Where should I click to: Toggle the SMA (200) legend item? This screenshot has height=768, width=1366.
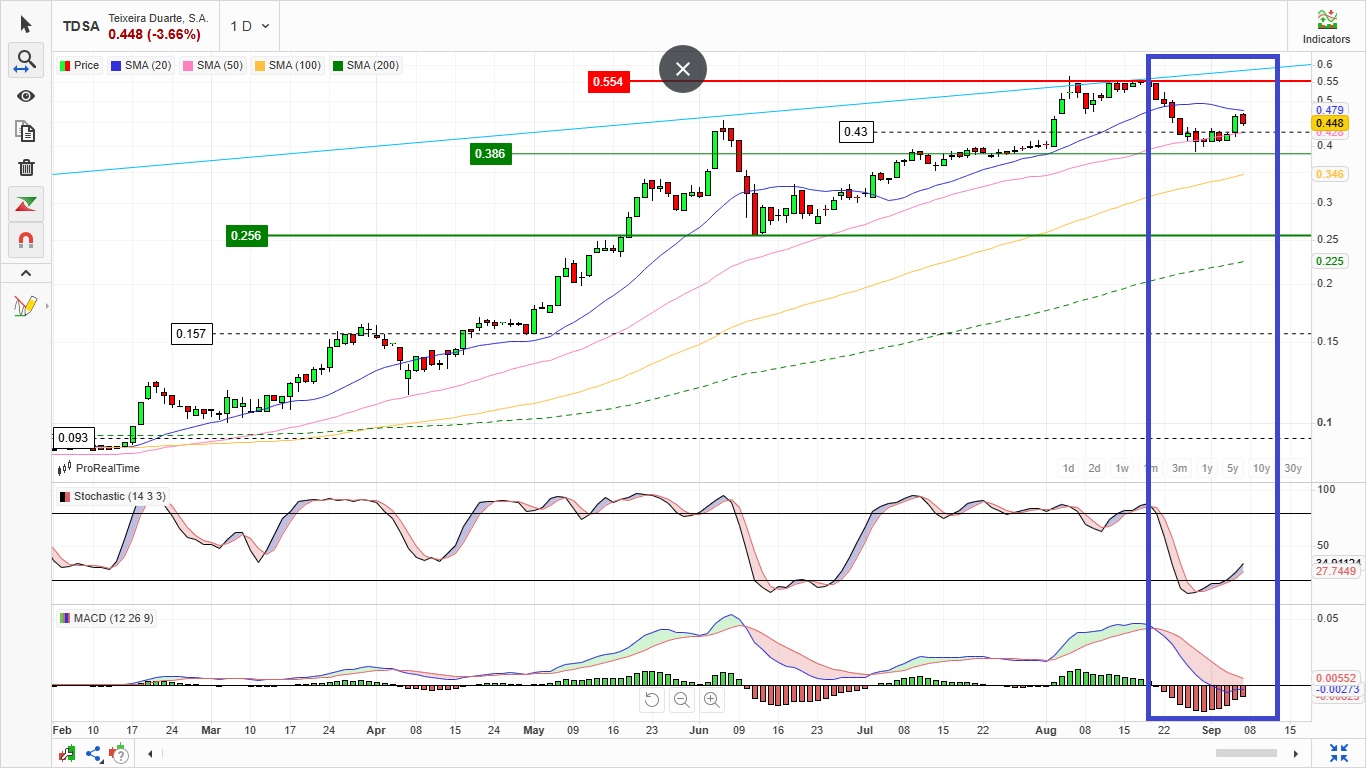(366, 65)
